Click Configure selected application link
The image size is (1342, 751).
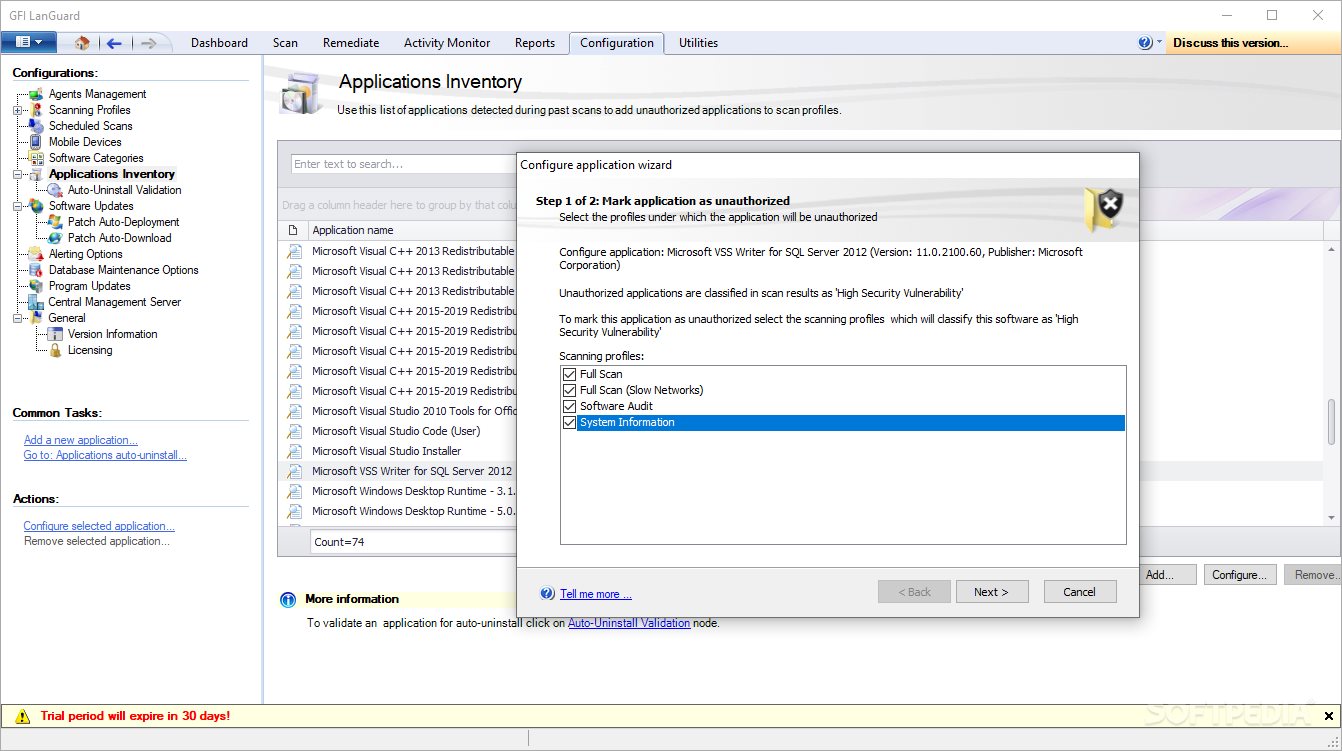(99, 526)
